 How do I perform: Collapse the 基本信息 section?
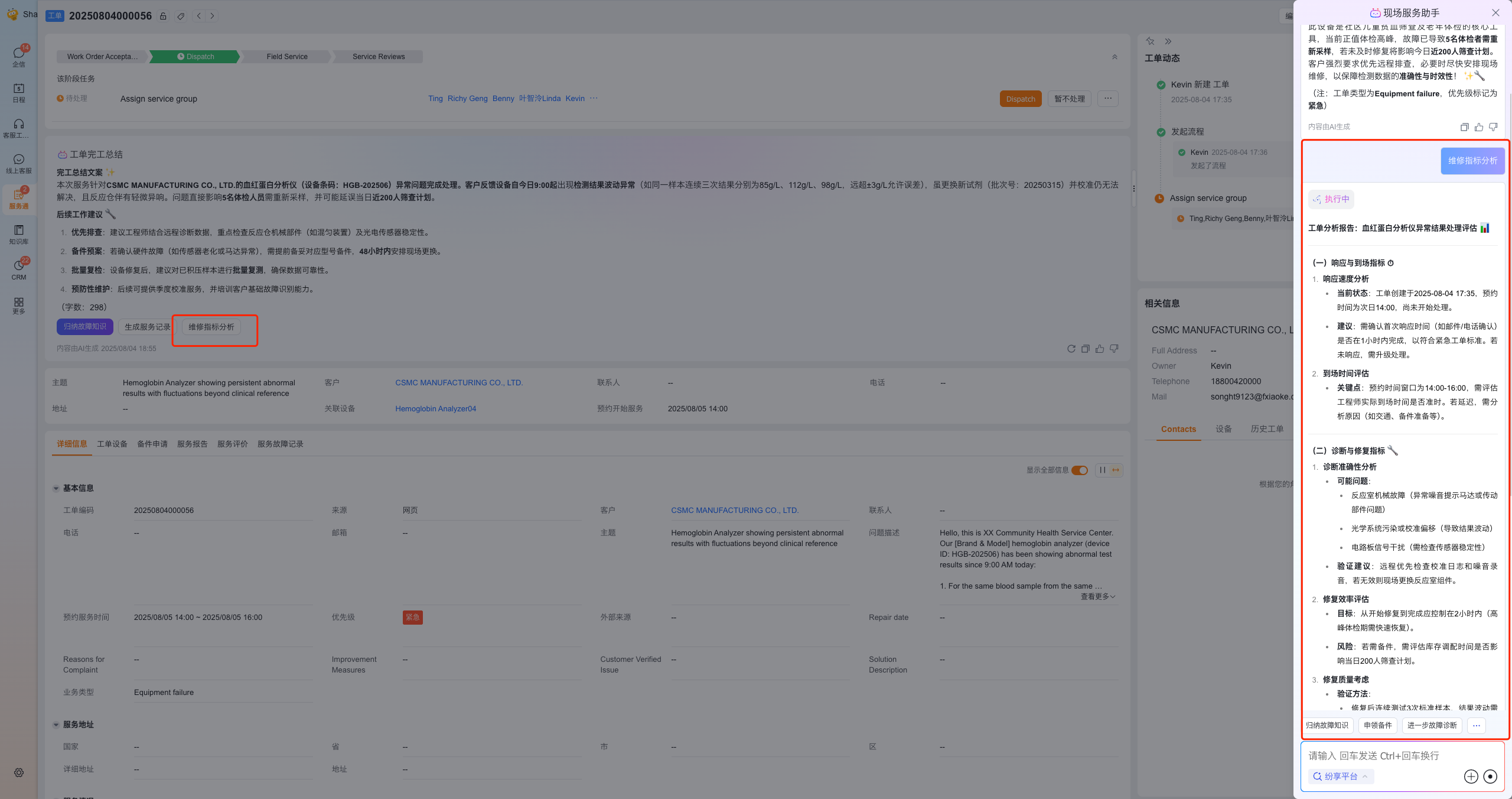56,488
